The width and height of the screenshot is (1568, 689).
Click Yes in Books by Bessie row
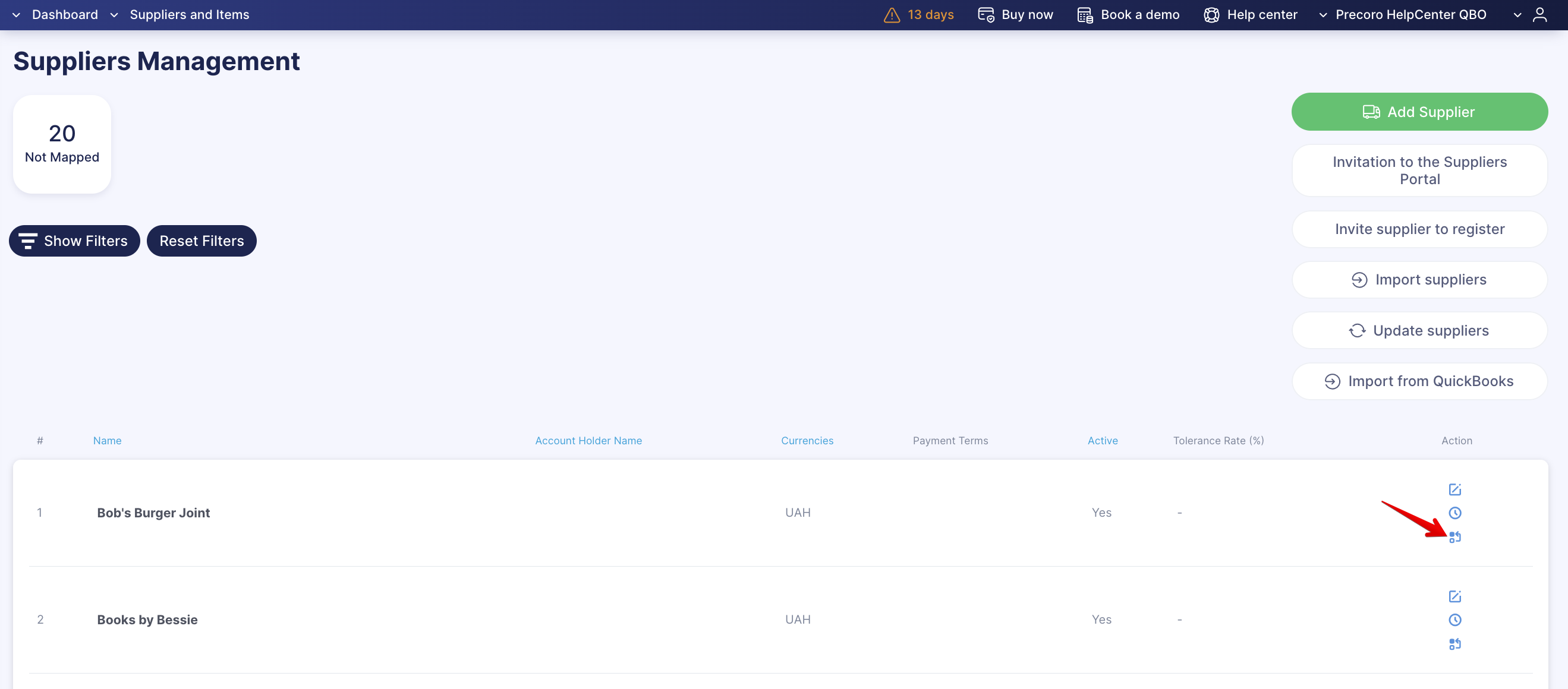click(x=1101, y=620)
